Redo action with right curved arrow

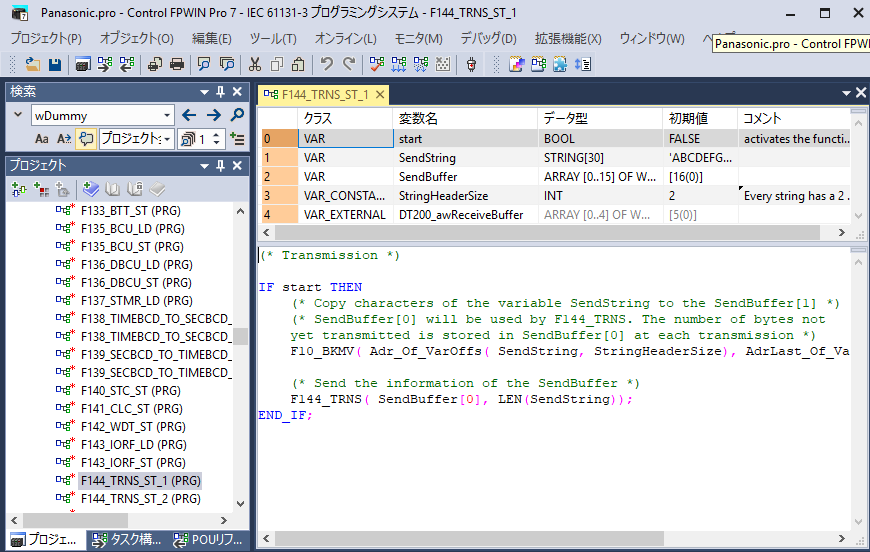(x=348, y=65)
